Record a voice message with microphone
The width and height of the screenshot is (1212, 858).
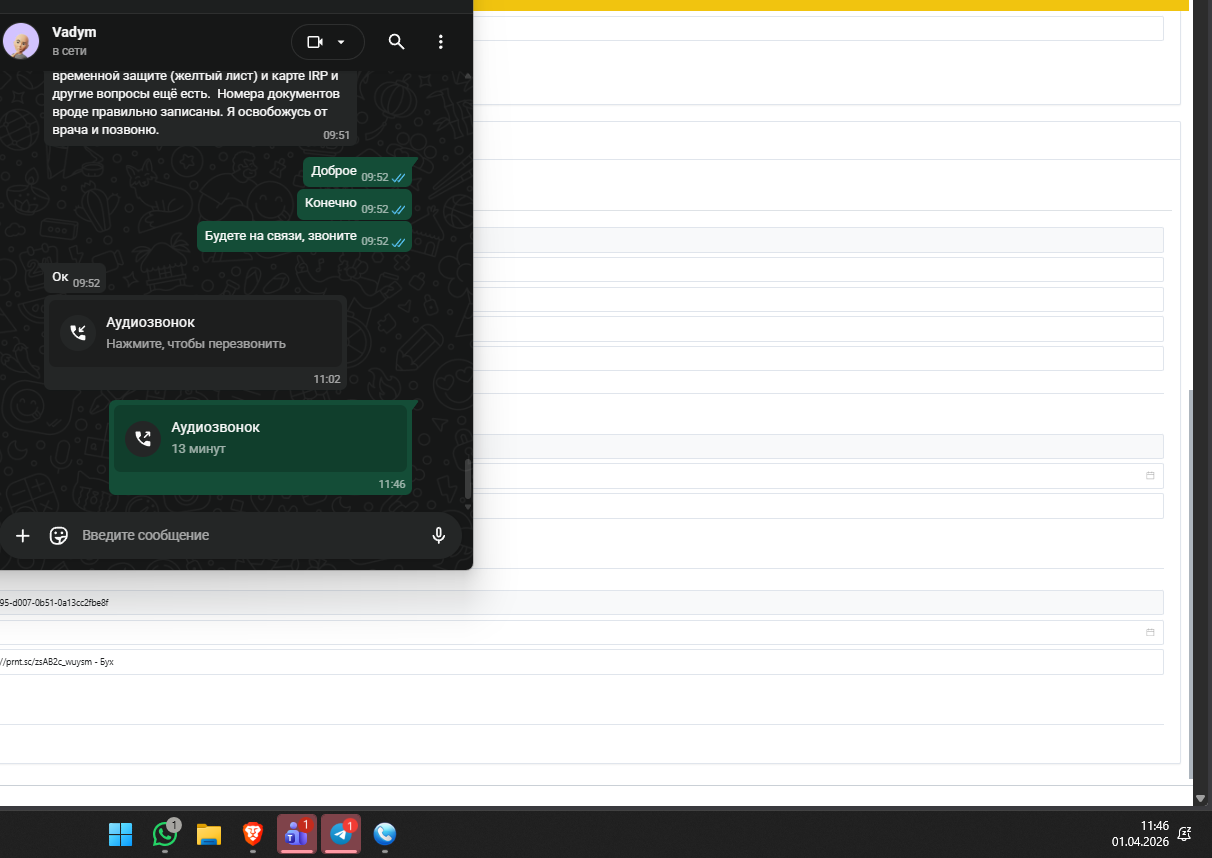pos(438,536)
